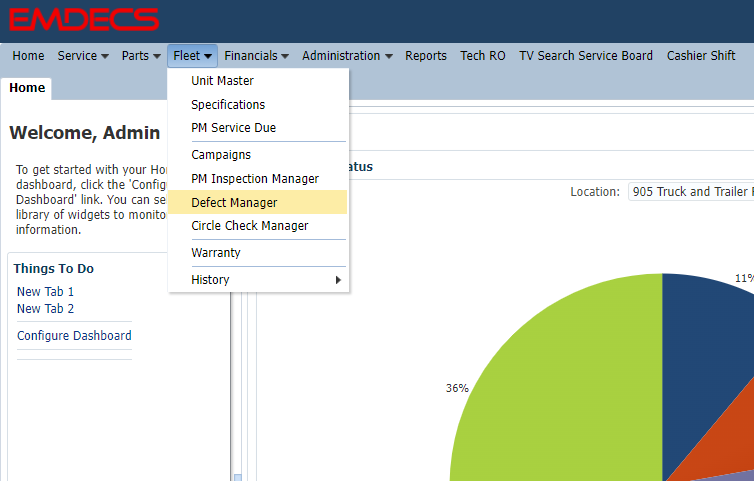Open TV Search Service Board
The image size is (754, 481).
pyautogui.click(x=586, y=56)
